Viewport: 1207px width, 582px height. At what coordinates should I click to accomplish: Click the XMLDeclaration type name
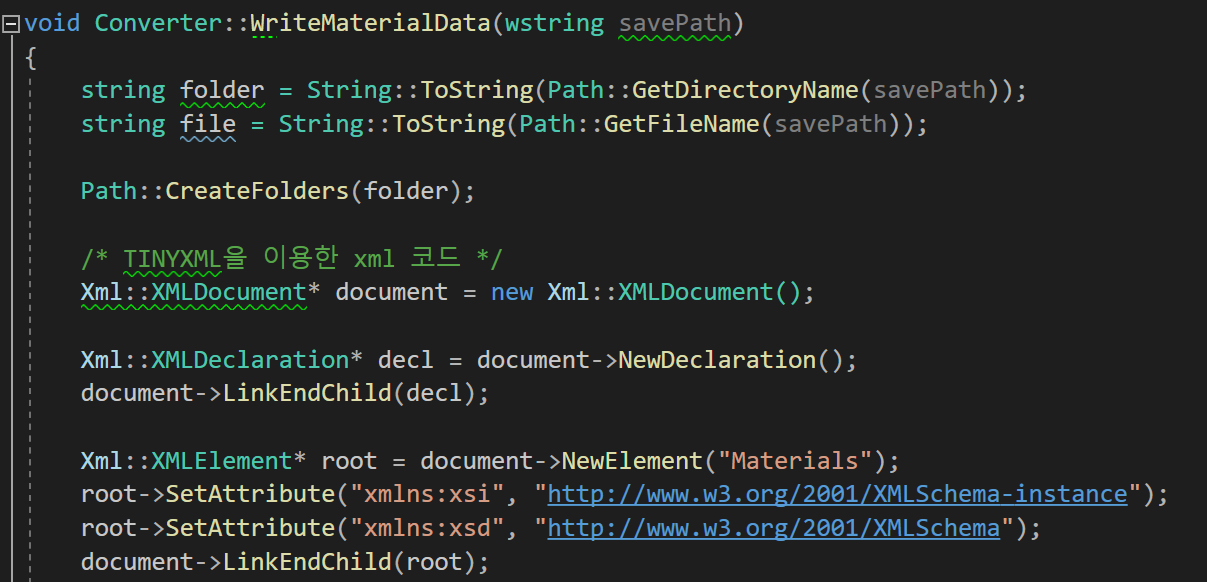pos(250,359)
